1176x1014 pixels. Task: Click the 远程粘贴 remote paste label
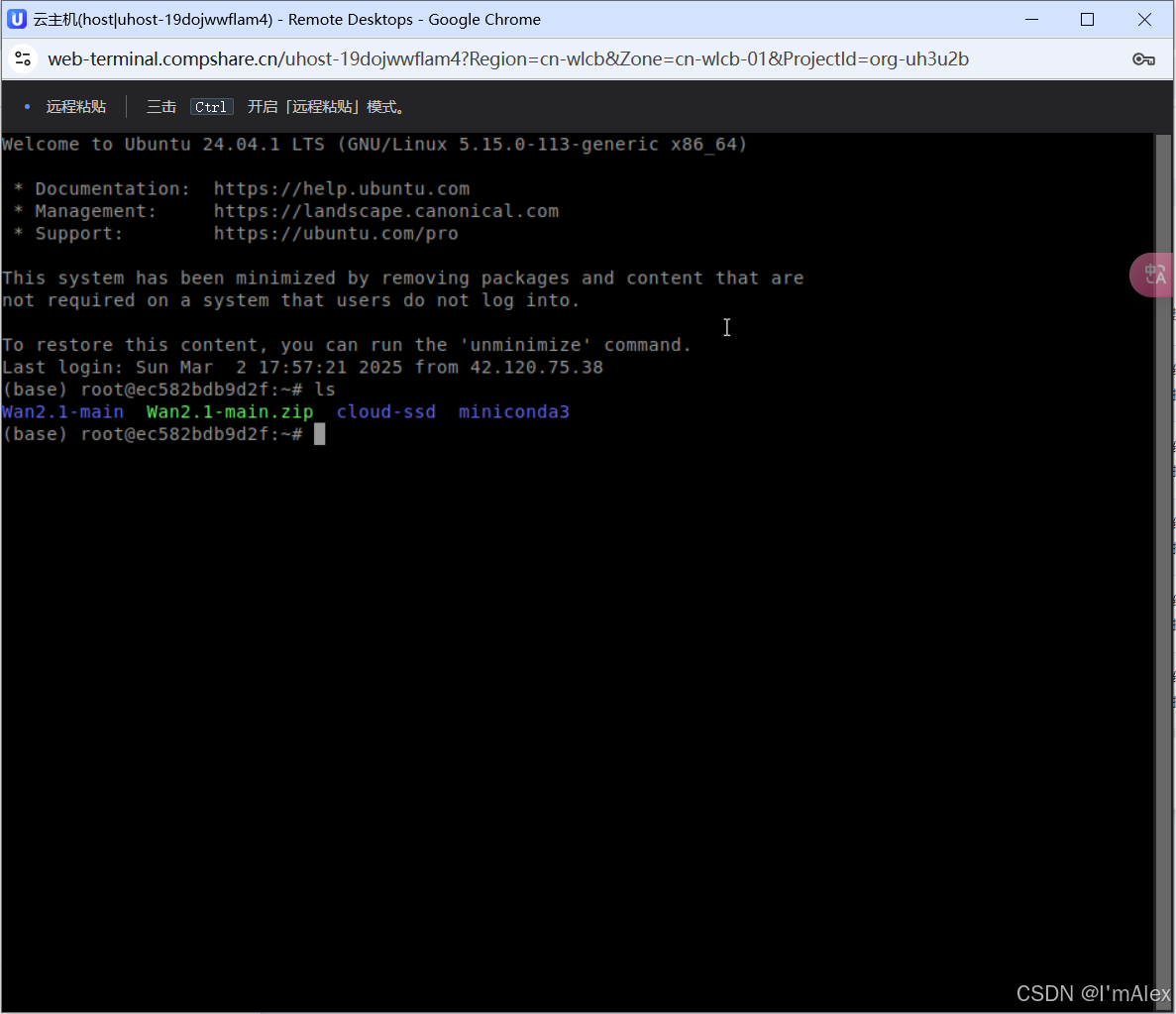(76, 107)
